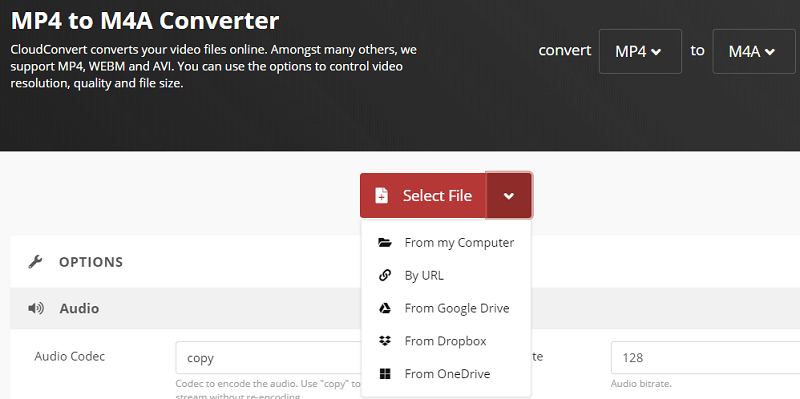Screen dimensions: 800x399
Task: Open the MP4 source format dropdown
Action: coord(640,52)
